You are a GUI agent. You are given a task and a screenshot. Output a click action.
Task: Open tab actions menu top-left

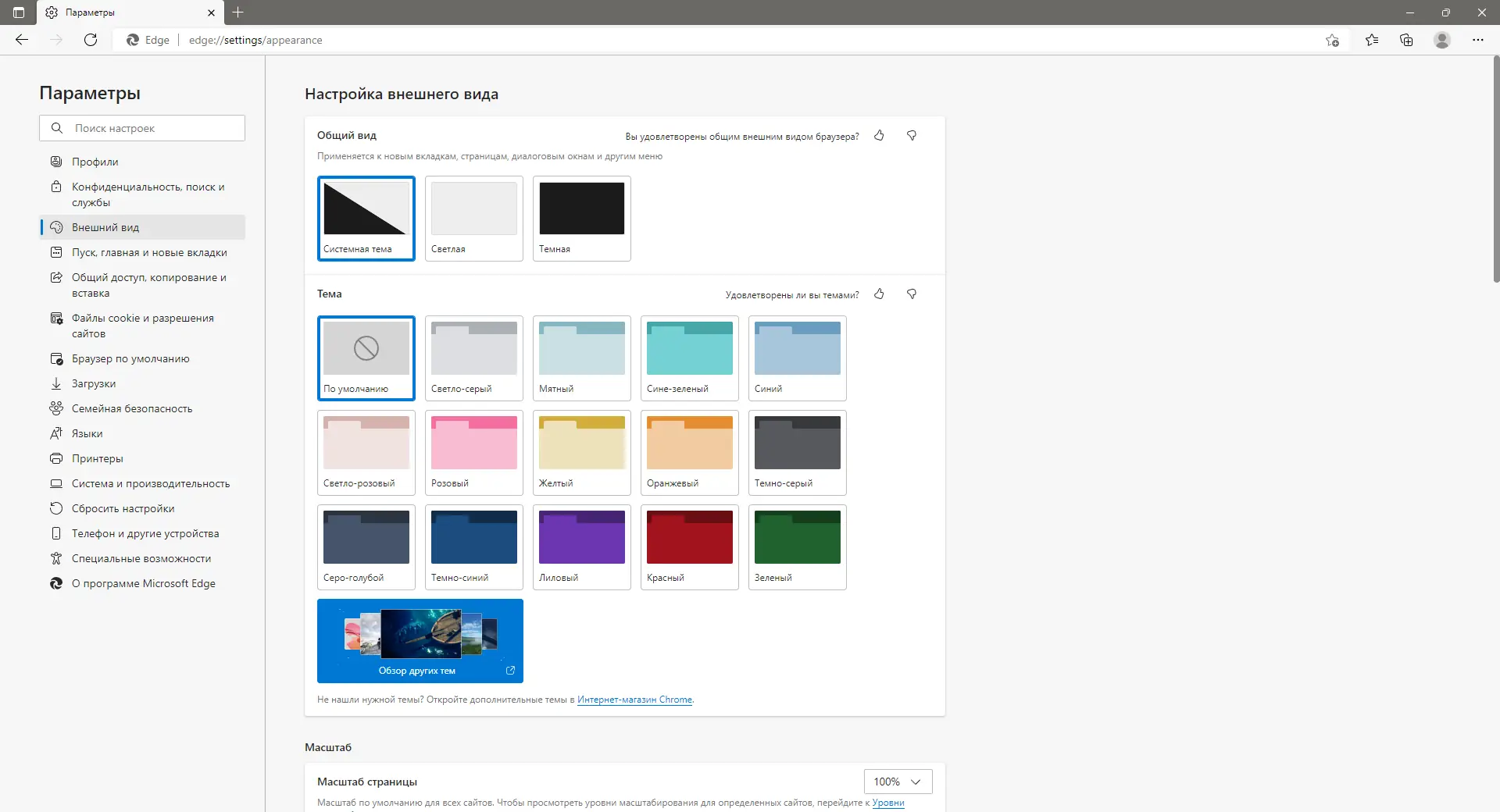17,12
